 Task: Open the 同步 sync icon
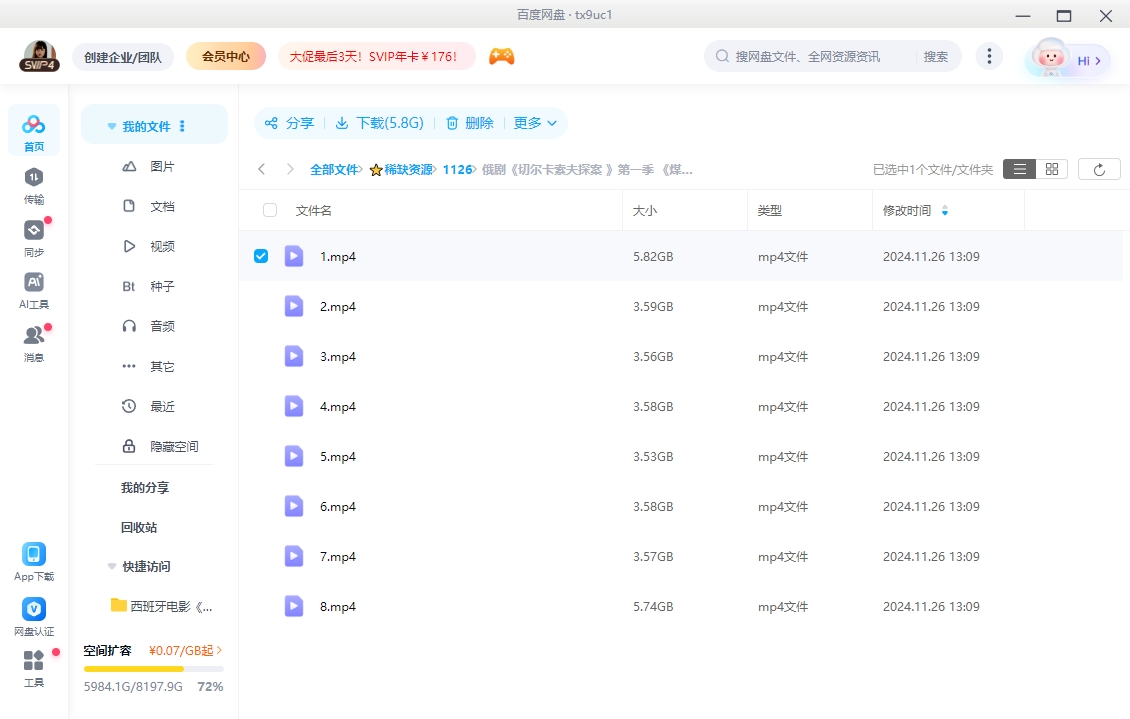coord(34,238)
